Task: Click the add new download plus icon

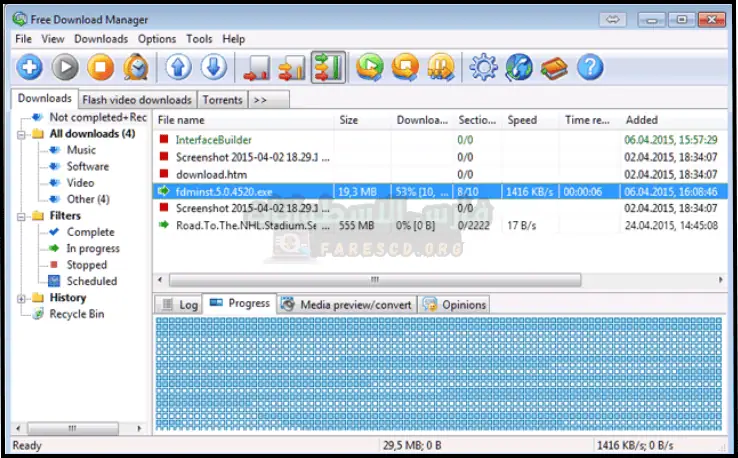Action: [x=30, y=67]
